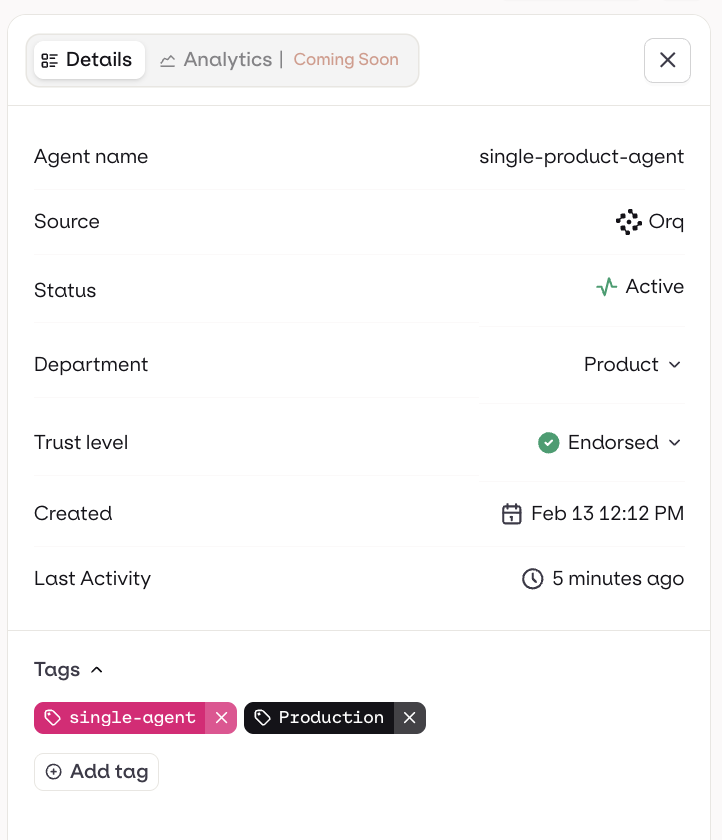Remove the single-agent tag
The width and height of the screenshot is (722, 840).
221,717
